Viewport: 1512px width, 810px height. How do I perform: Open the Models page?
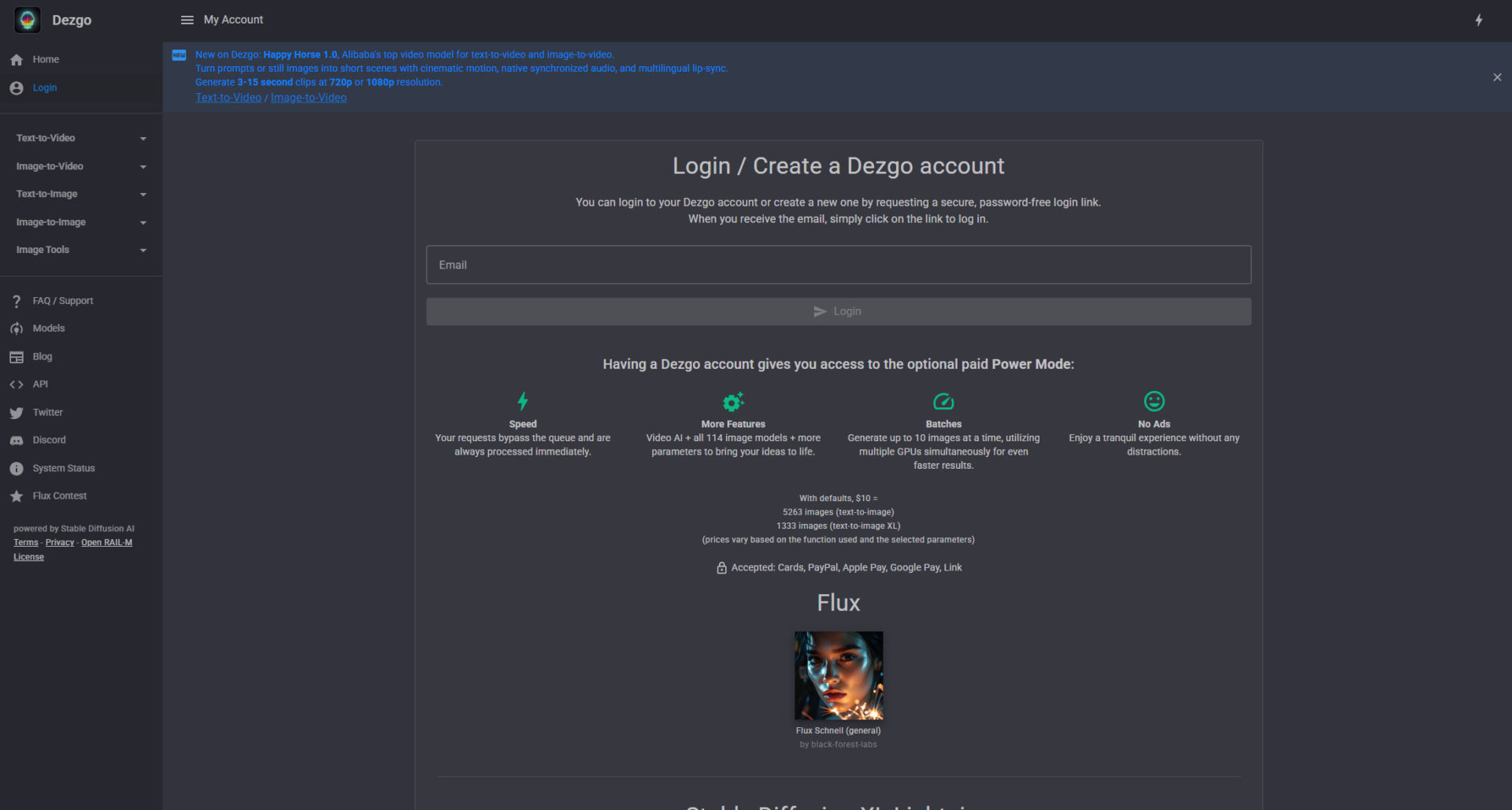point(81,329)
